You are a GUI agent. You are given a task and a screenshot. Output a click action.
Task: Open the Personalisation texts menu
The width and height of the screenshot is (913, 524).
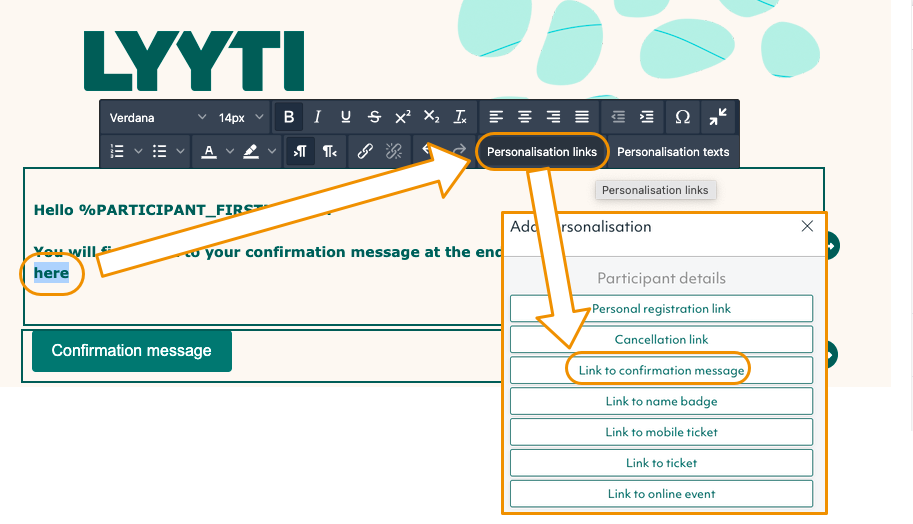[x=673, y=152]
